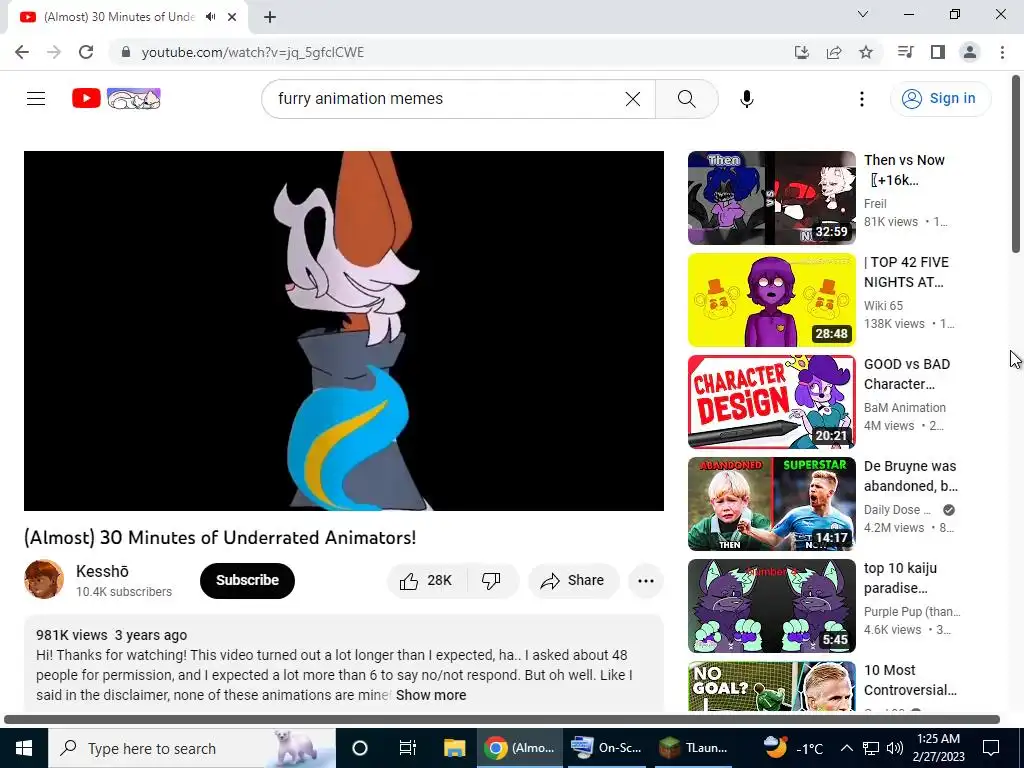This screenshot has width=1024, height=768.
Task: Close the YouTube tab
Action: pyautogui.click(x=232, y=17)
